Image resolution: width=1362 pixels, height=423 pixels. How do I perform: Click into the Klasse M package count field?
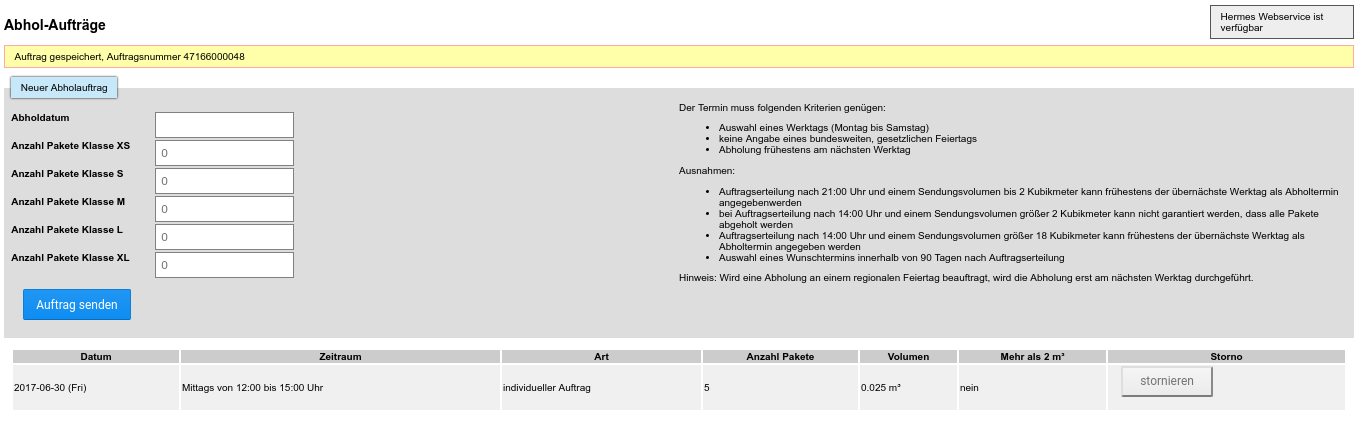[224, 209]
